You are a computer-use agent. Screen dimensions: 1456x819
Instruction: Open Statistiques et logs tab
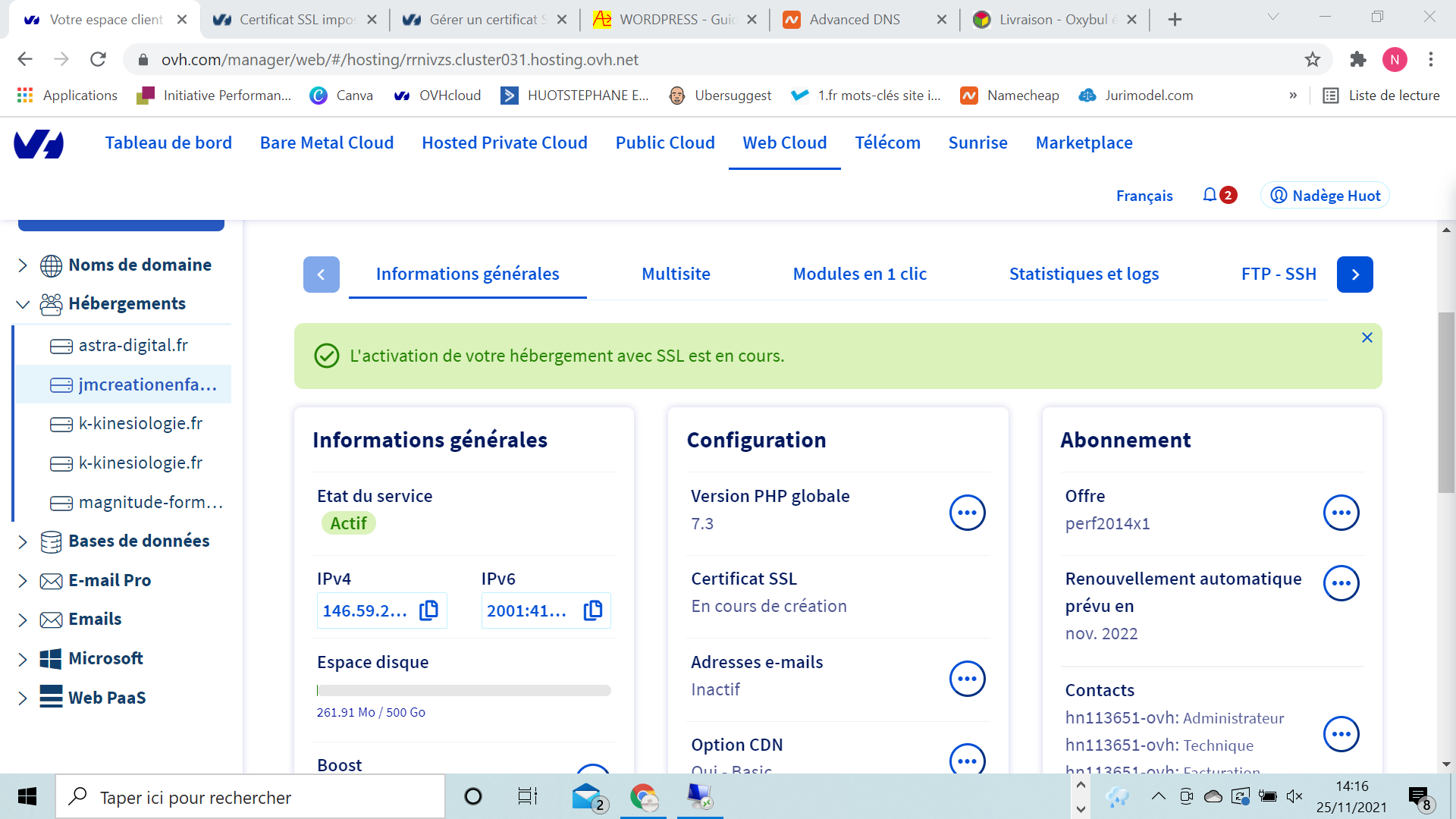click(x=1084, y=274)
